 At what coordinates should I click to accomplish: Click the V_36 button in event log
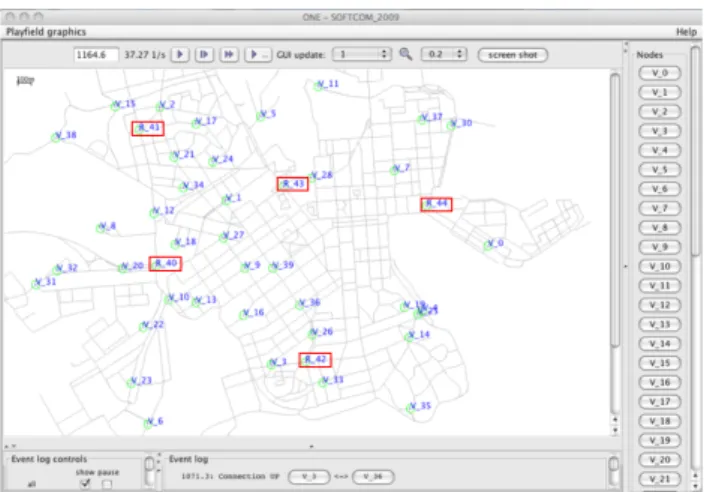pyautogui.click(x=374, y=476)
